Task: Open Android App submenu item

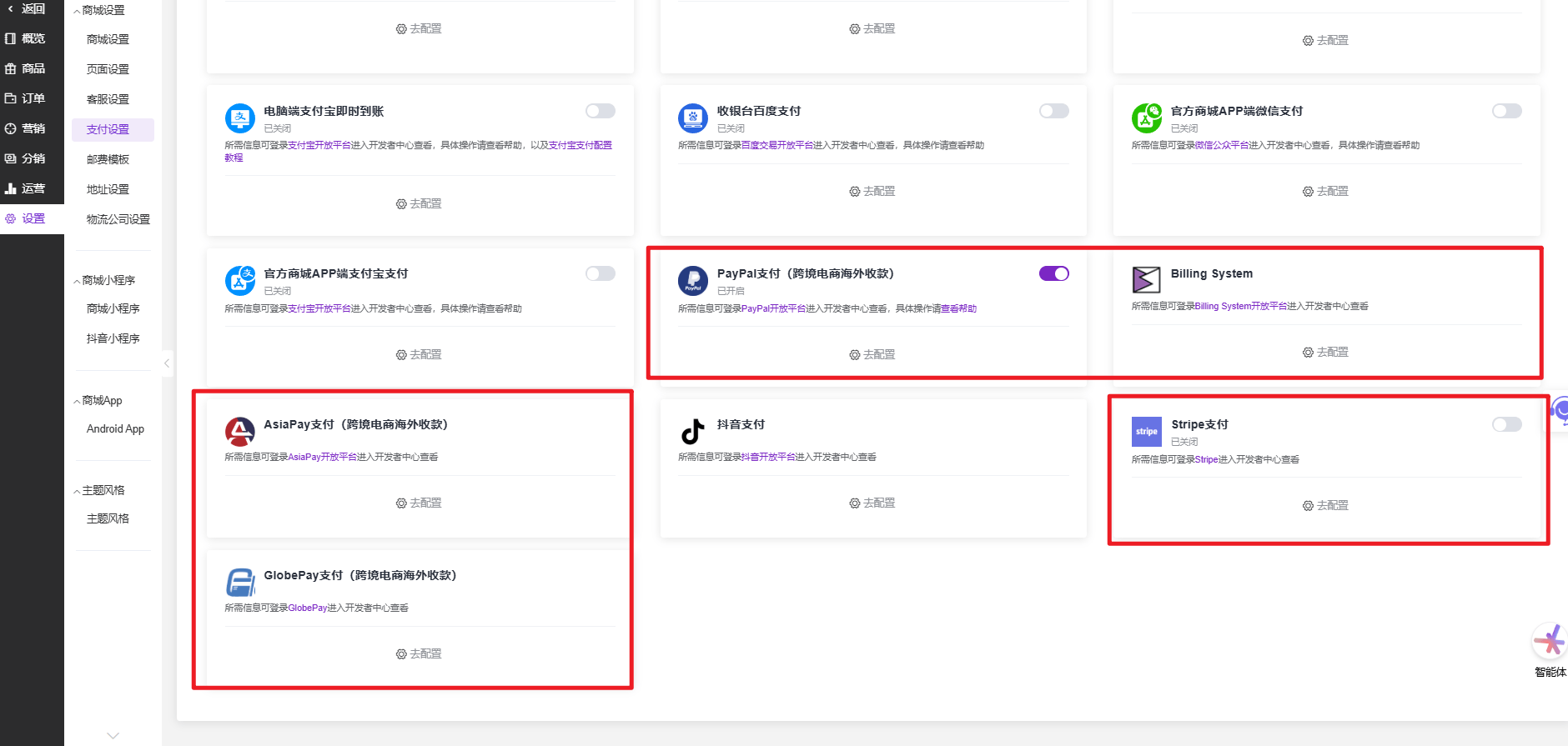Action: coord(115,428)
